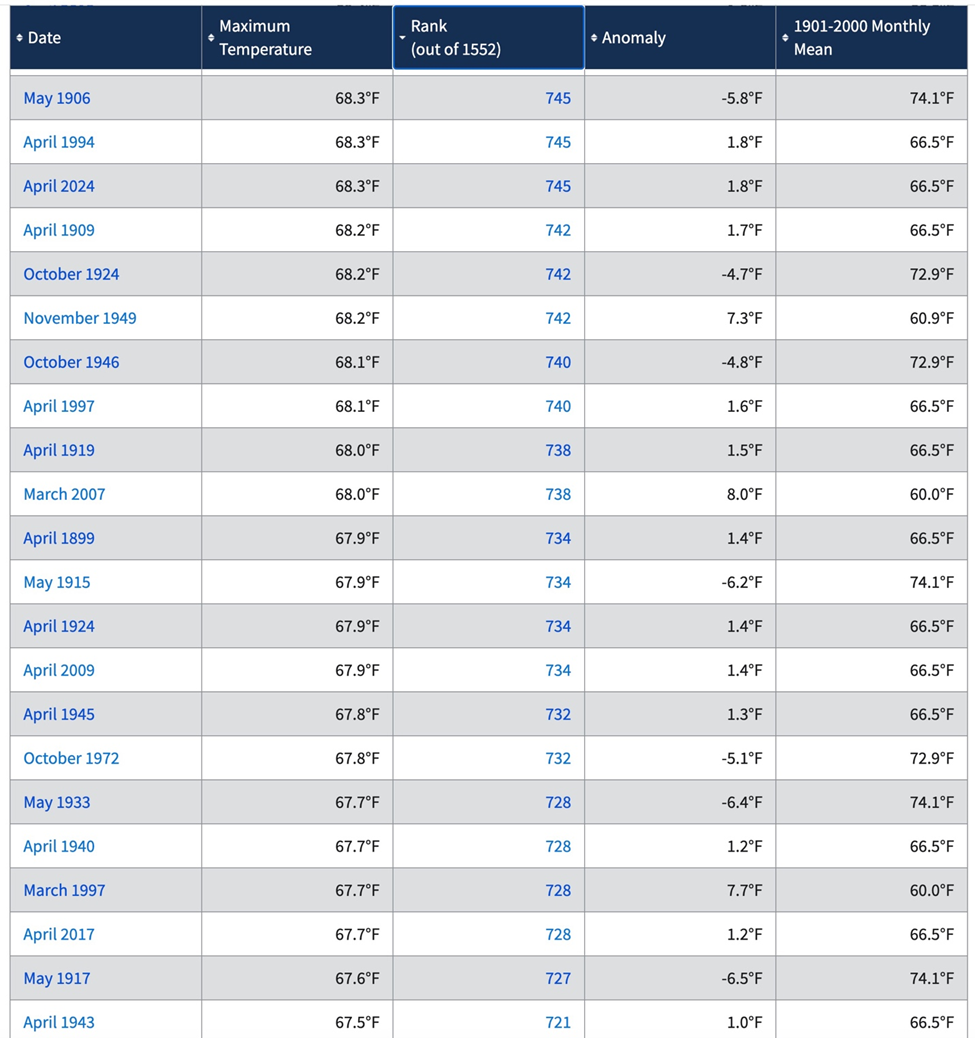Open the May 1906 date link

57,98
